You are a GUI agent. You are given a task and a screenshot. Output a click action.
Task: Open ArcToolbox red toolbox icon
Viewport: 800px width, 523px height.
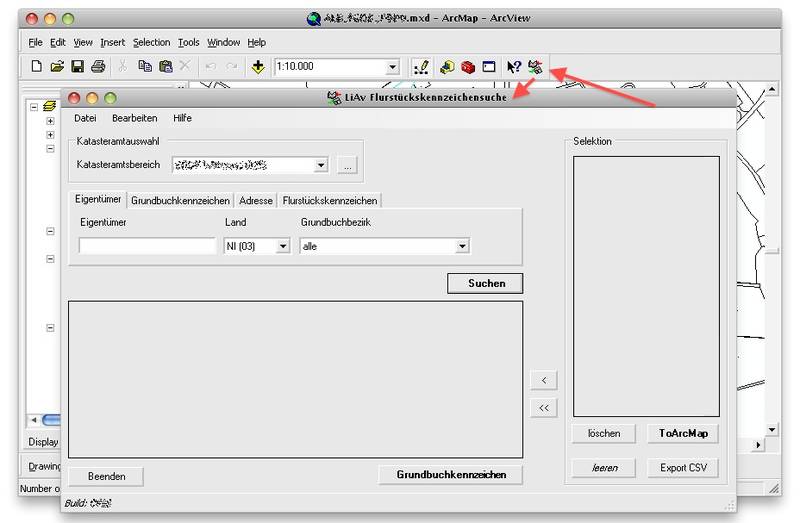(468, 67)
